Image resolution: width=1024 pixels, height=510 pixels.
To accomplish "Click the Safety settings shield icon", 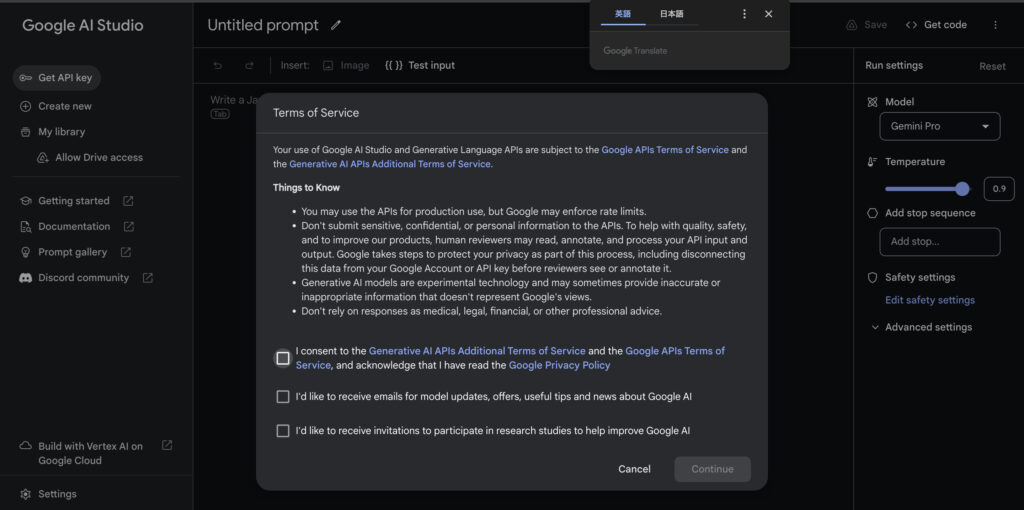I will point(872,278).
